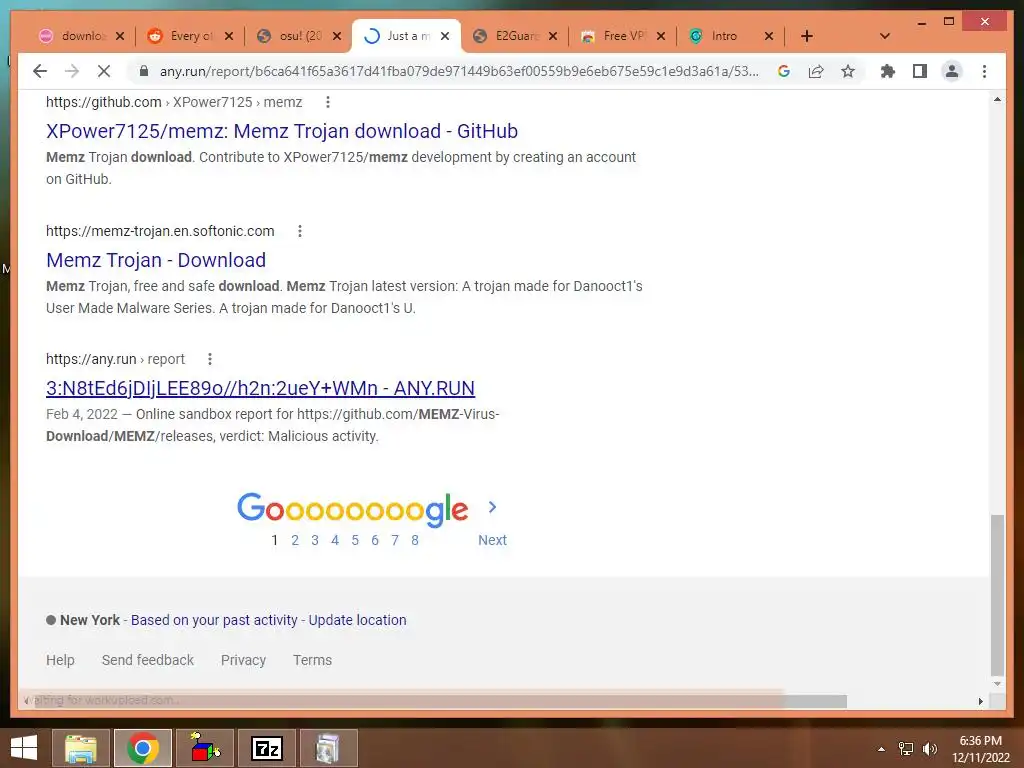Open 'Memz Trojan - Download' result

pyautogui.click(x=155, y=260)
